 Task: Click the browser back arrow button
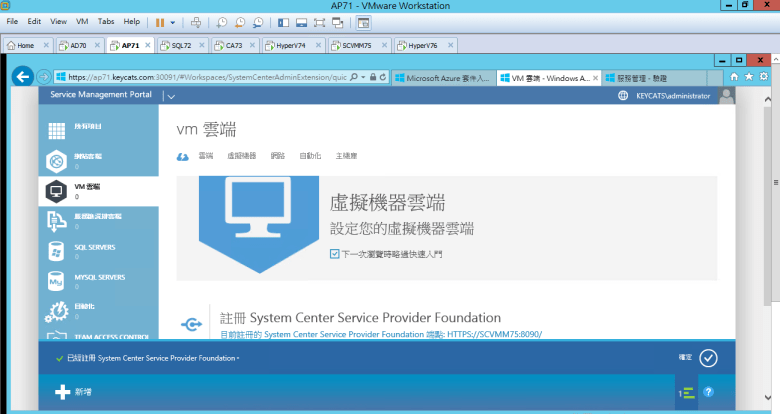click(22, 77)
